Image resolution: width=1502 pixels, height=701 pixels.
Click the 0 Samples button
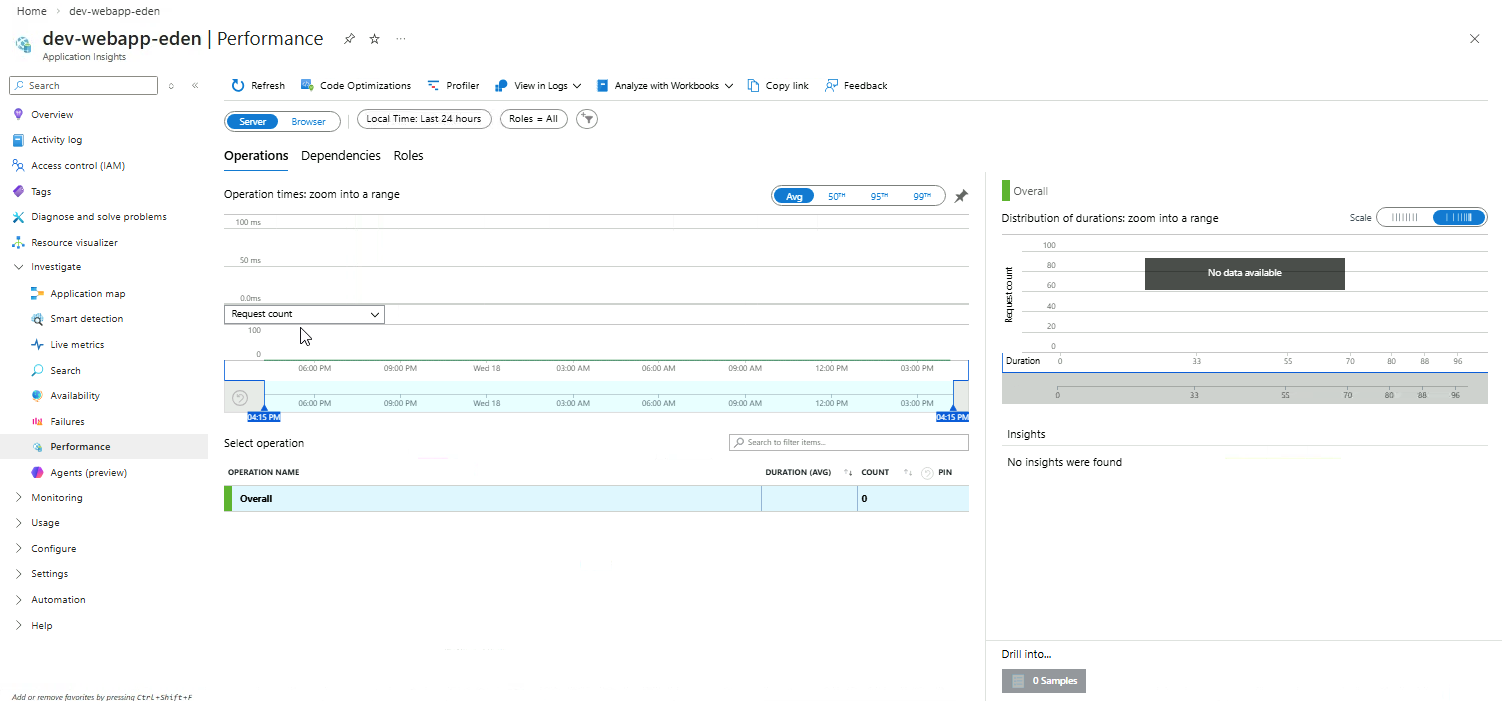click(x=1044, y=681)
